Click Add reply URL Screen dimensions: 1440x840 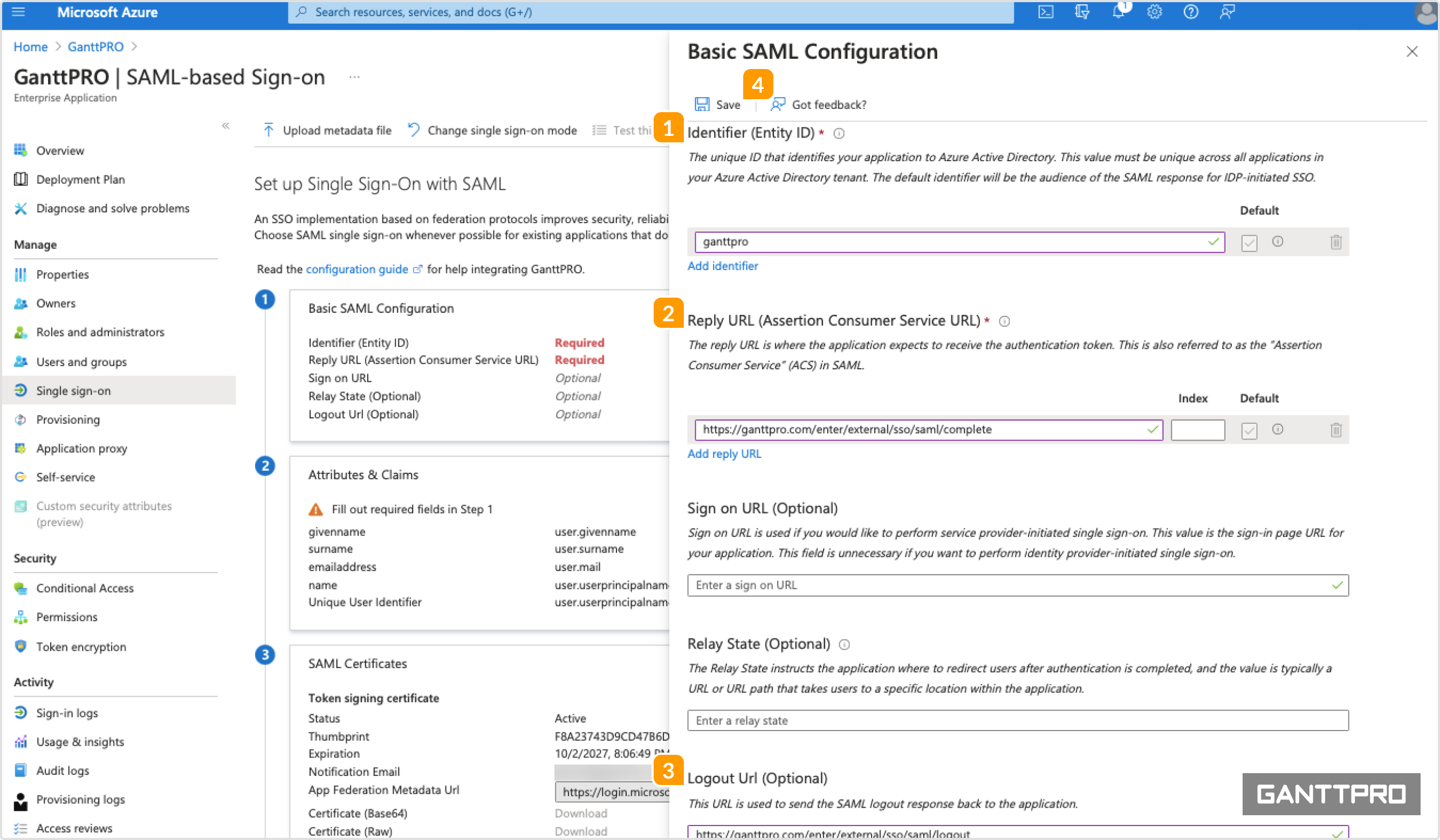pos(724,454)
